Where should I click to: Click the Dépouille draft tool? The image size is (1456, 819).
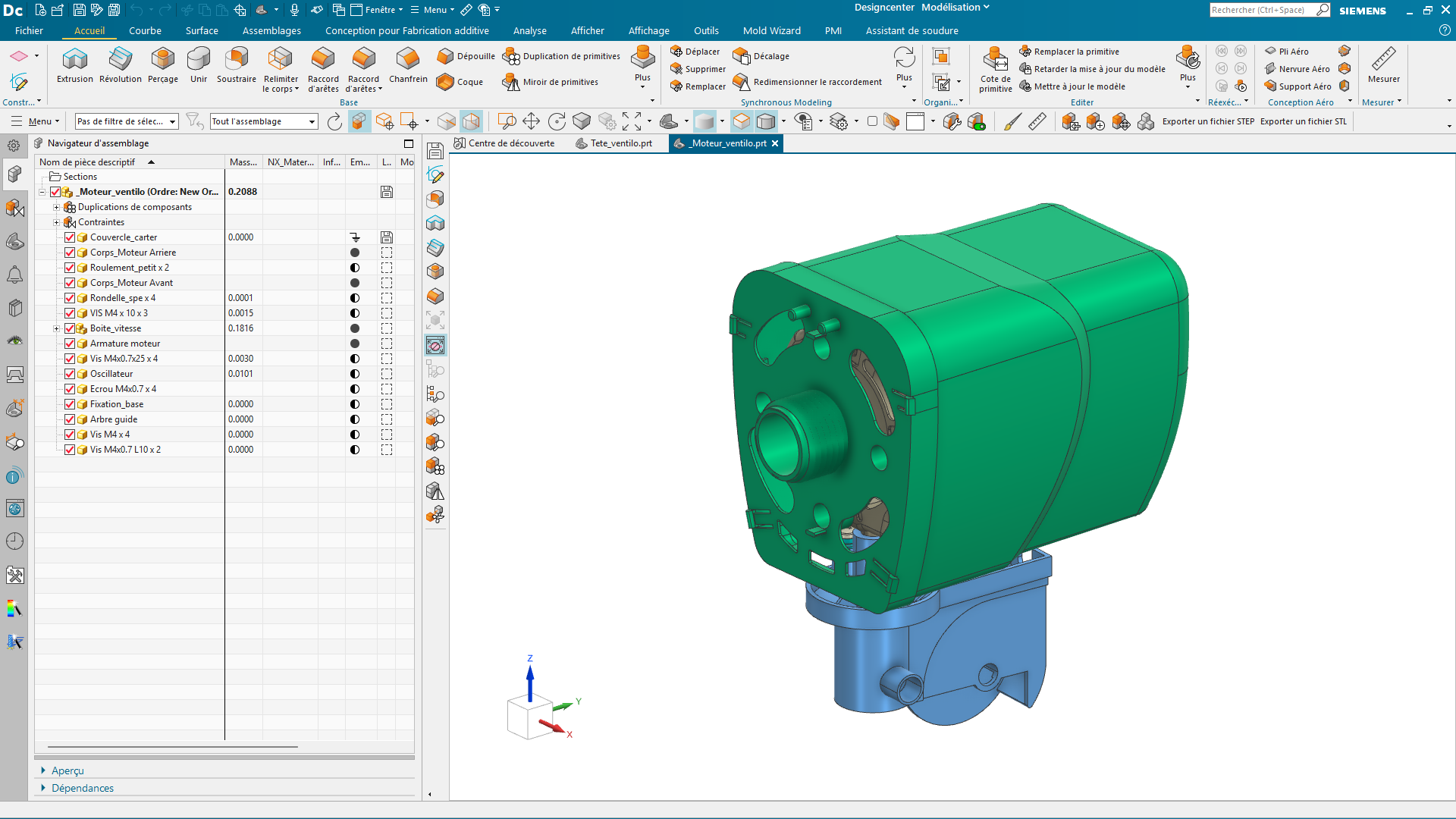pyautogui.click(x=466, y=56)
